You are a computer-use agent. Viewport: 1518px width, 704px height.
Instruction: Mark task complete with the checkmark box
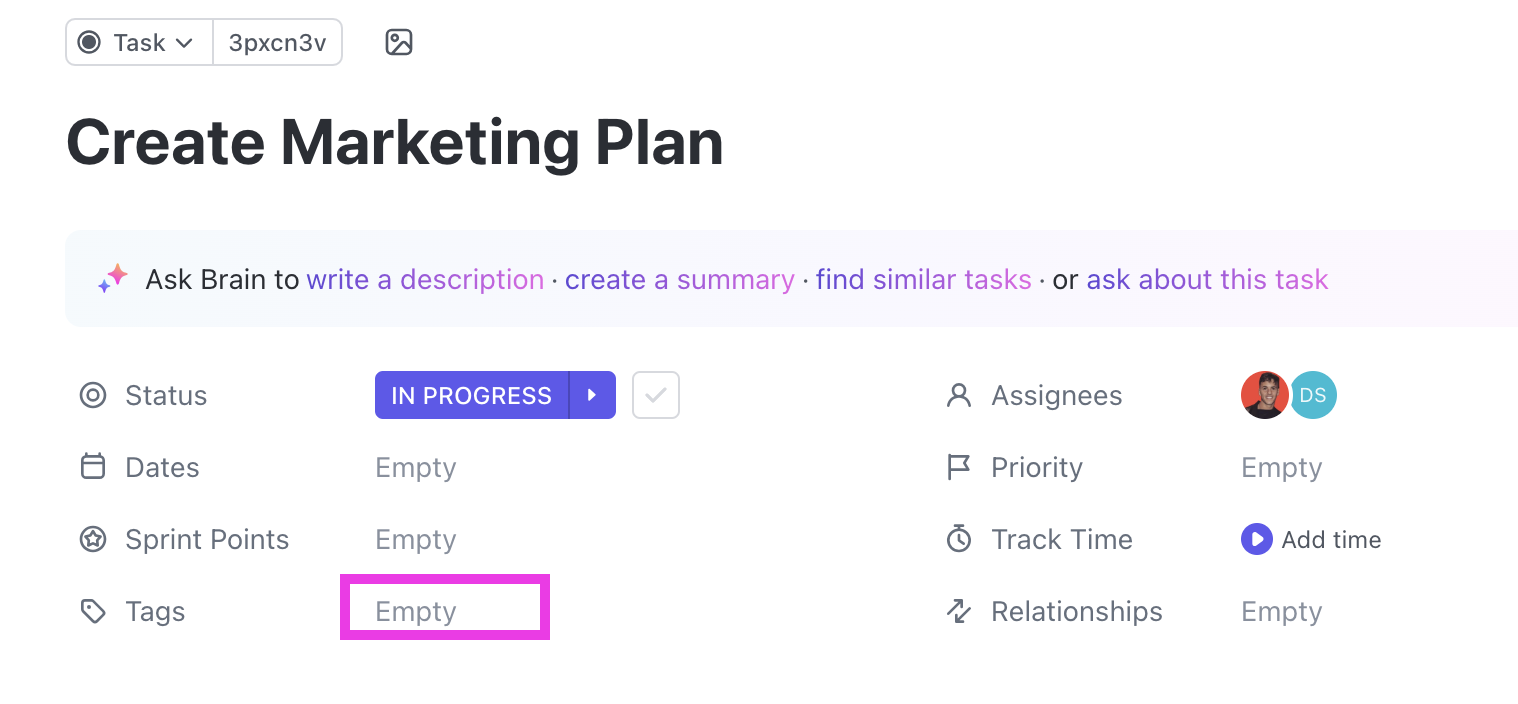pos(656,396)
